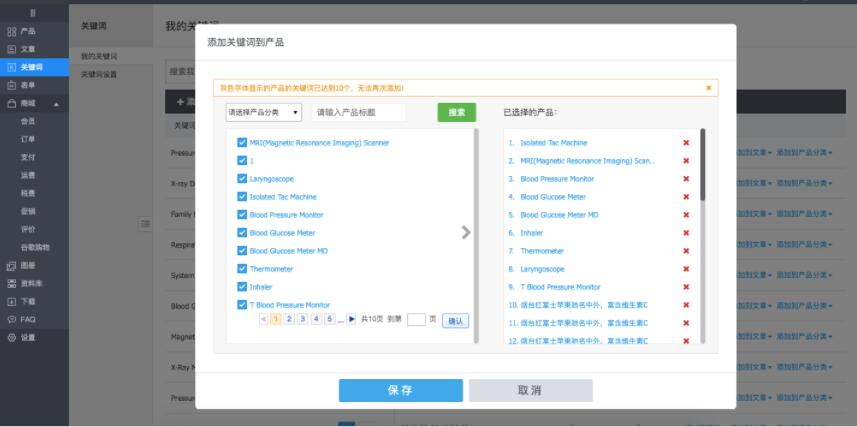Toggle the sidebar collapse handle icon
857x427 pixels.
pos(144,223)
